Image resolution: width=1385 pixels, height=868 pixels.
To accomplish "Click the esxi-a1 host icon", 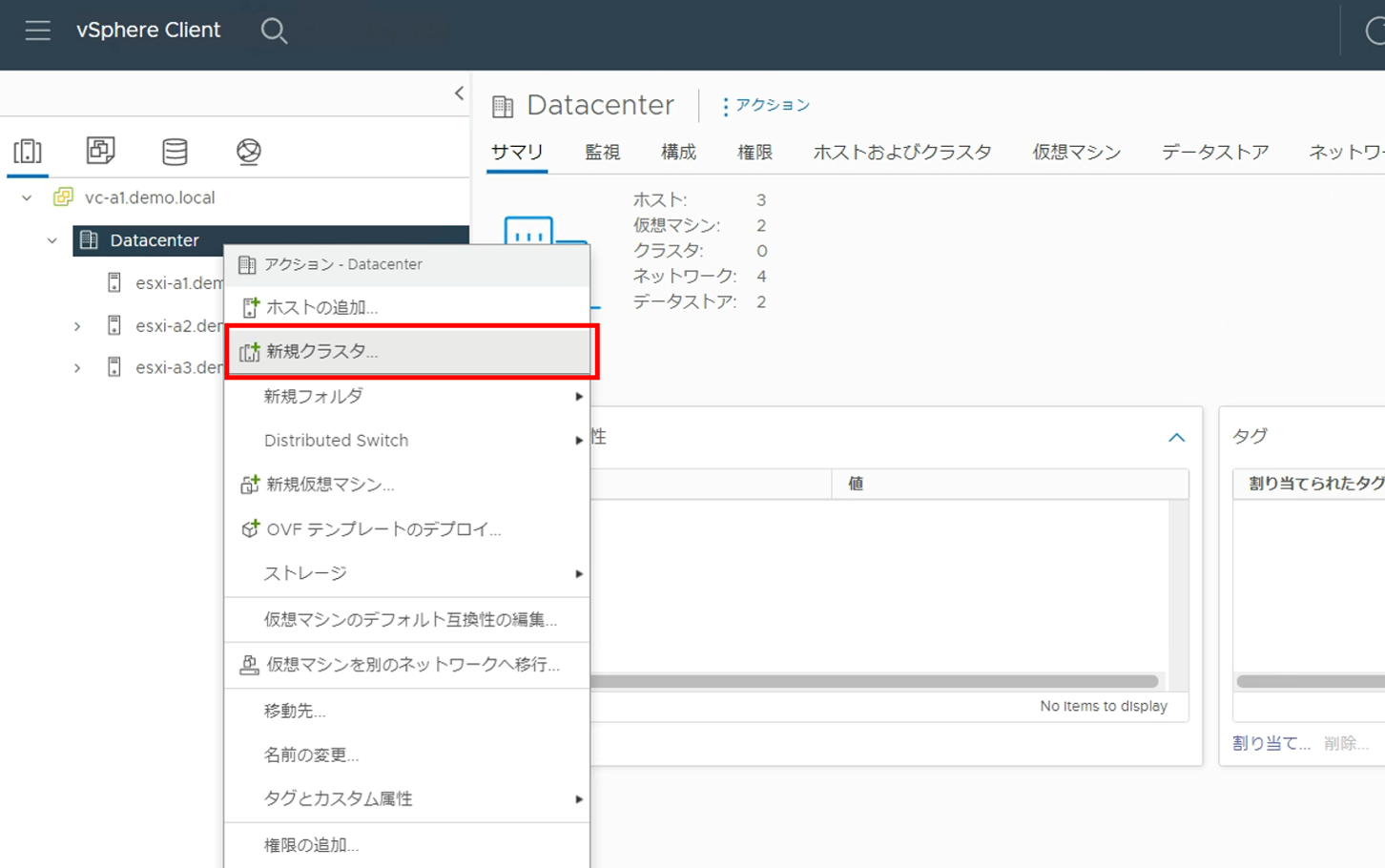I will point(114,282).
